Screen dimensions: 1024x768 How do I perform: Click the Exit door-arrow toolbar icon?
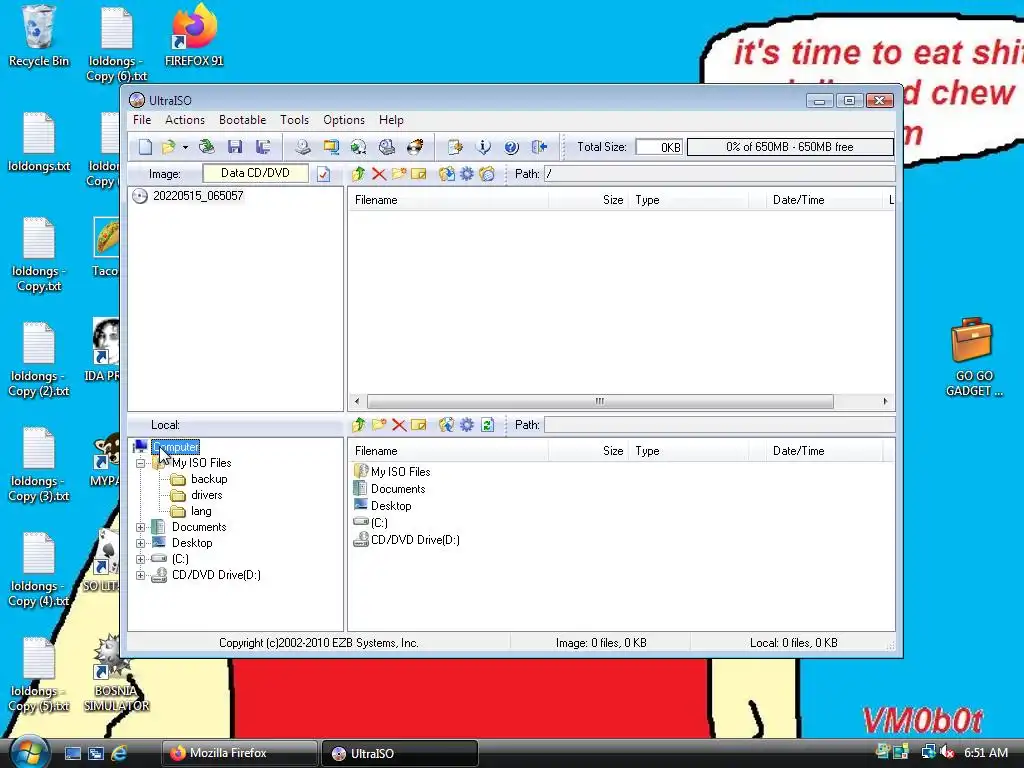539,147
